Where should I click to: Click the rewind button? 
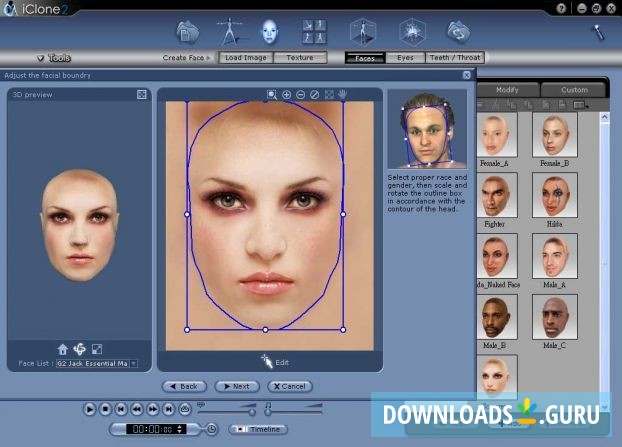(x=137, y=409)
